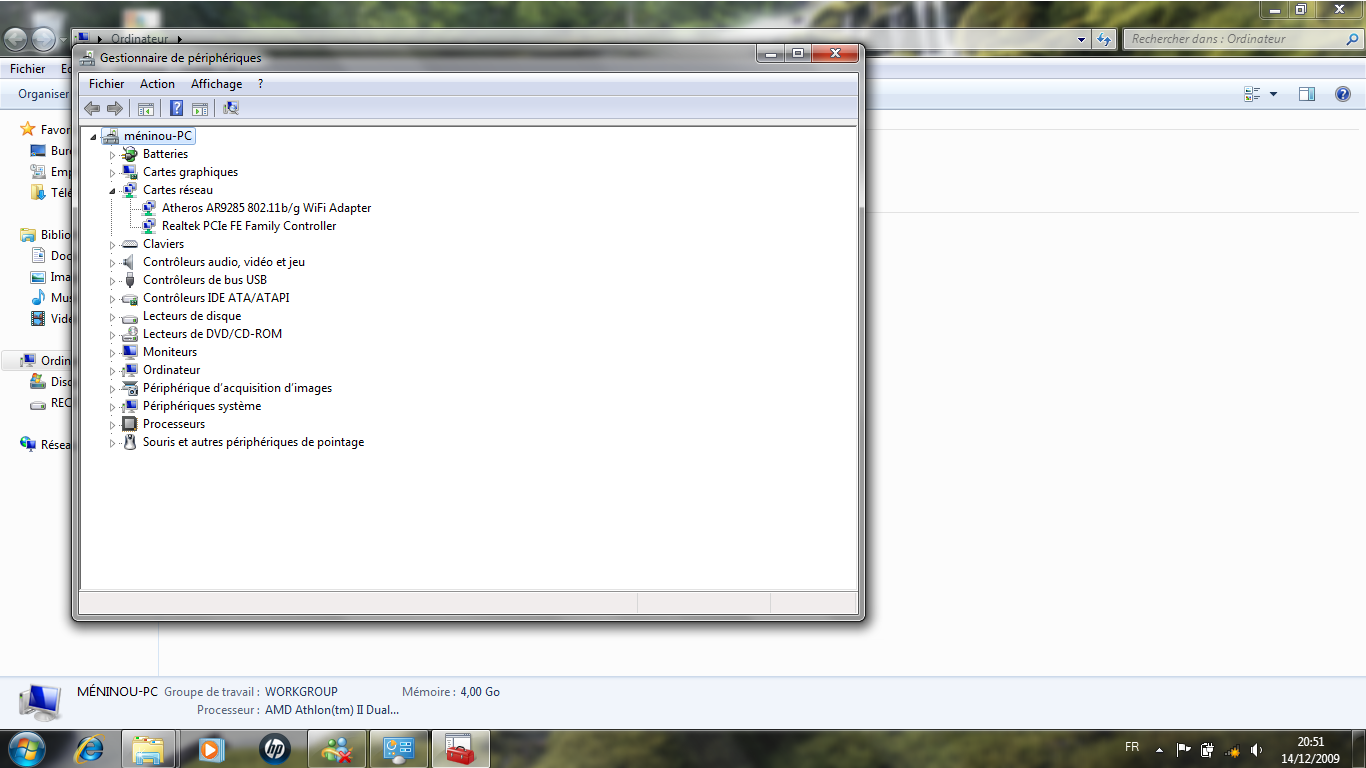Click the show/hide console tree toolbar icon

click(146, 108)
